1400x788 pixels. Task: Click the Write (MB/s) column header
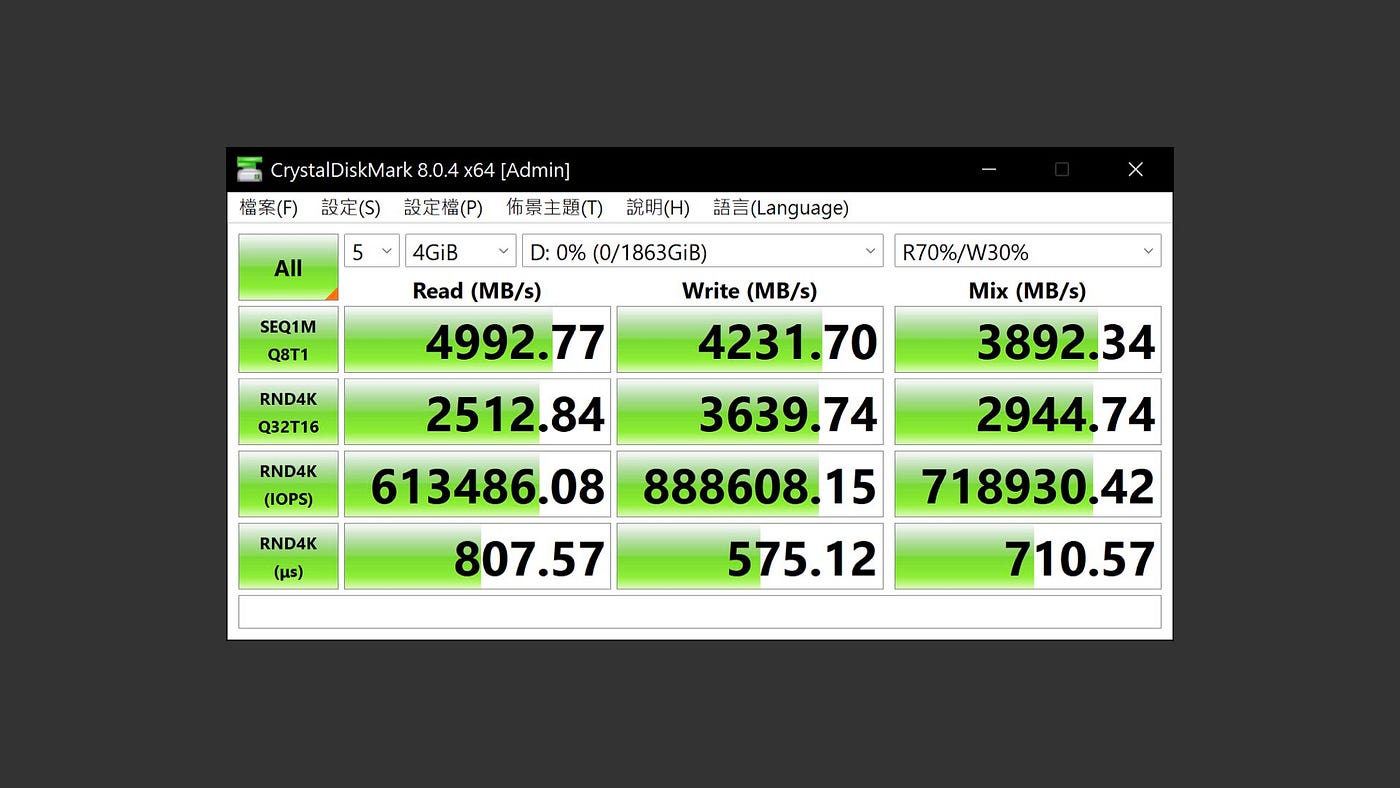pos(750,291)
